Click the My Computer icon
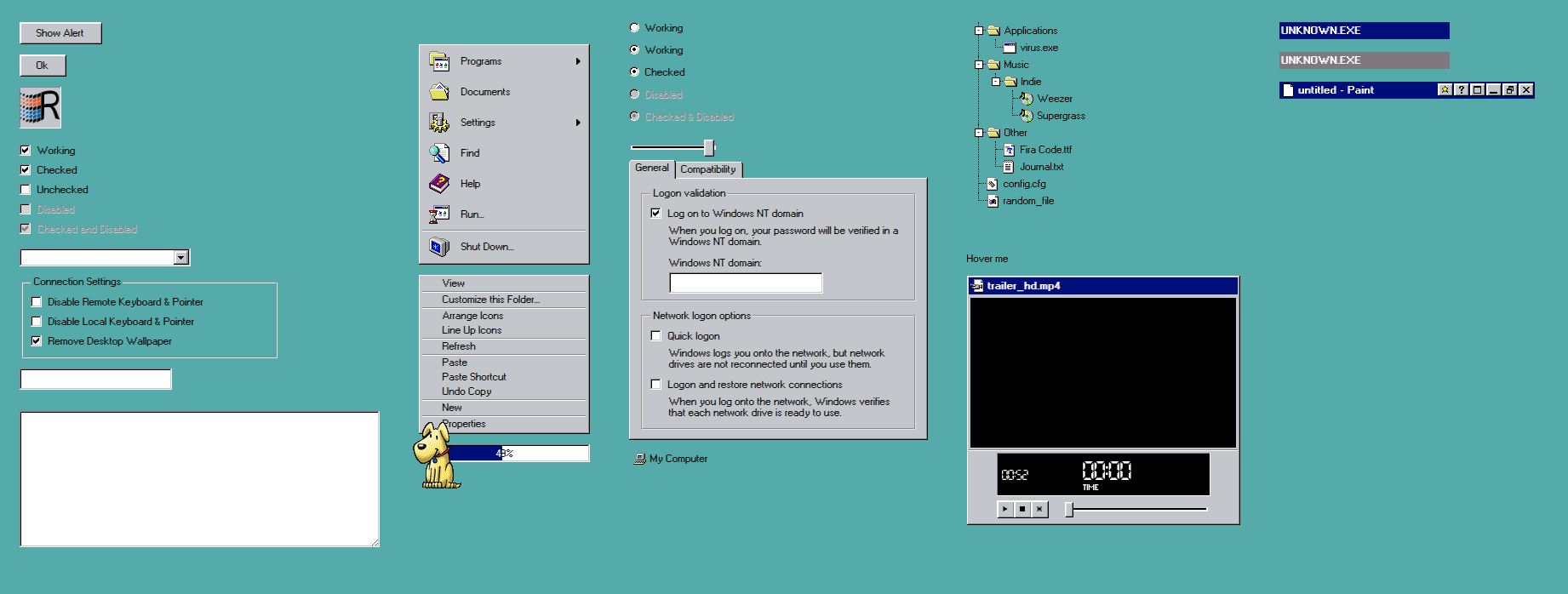 point(639,459)
